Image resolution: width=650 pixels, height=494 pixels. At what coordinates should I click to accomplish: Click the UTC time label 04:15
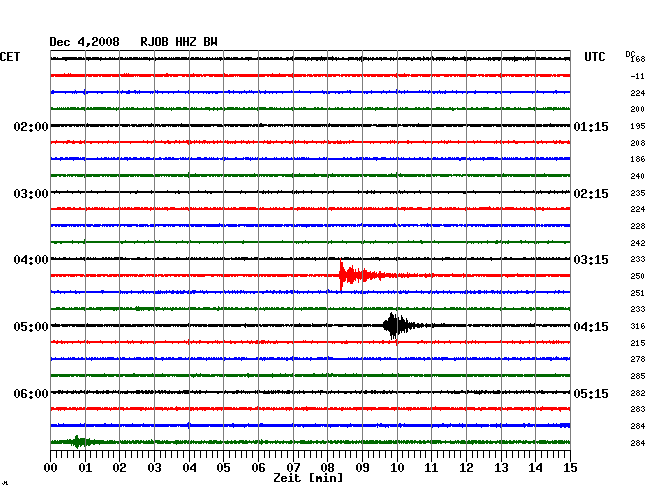[591, 327]
